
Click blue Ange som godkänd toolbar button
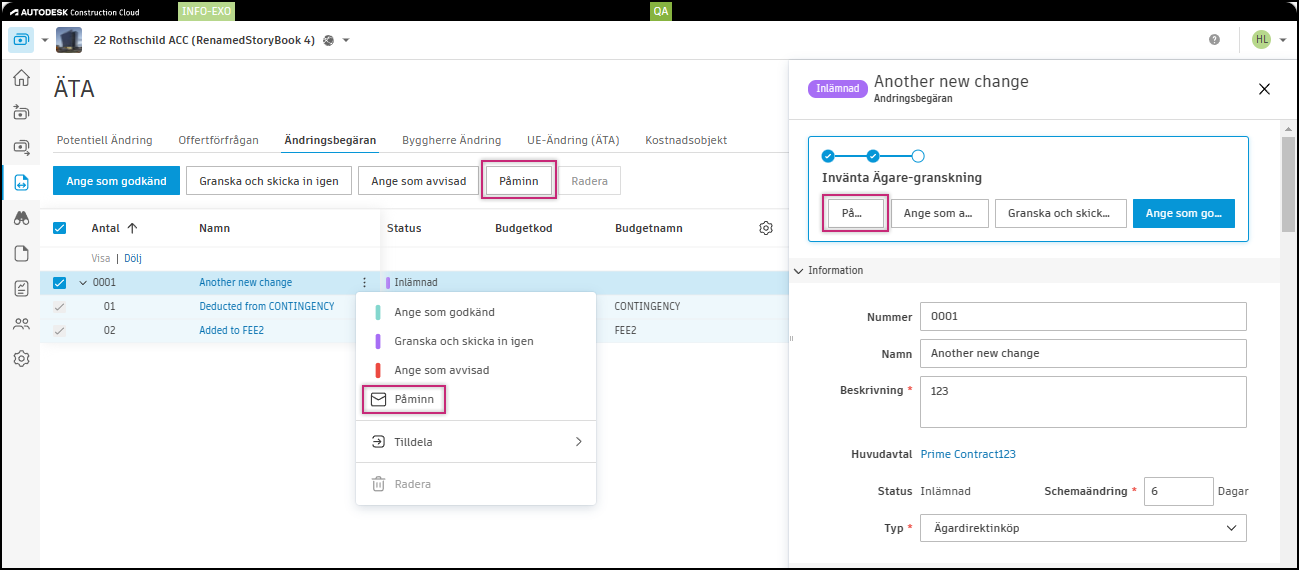[117, 181]
